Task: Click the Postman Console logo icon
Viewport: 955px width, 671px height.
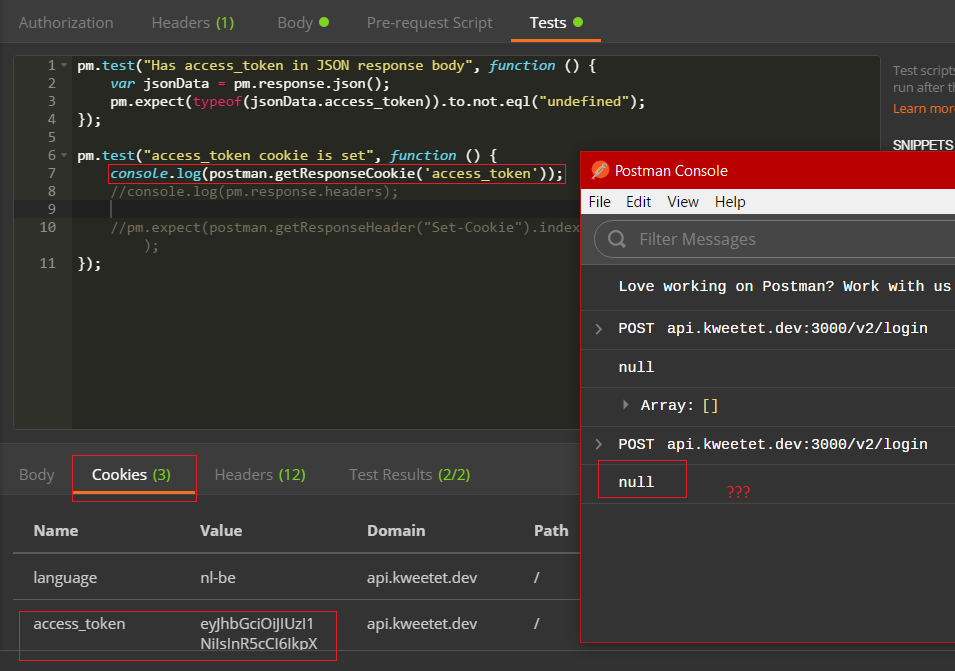Action: click(x=600, y=170)
